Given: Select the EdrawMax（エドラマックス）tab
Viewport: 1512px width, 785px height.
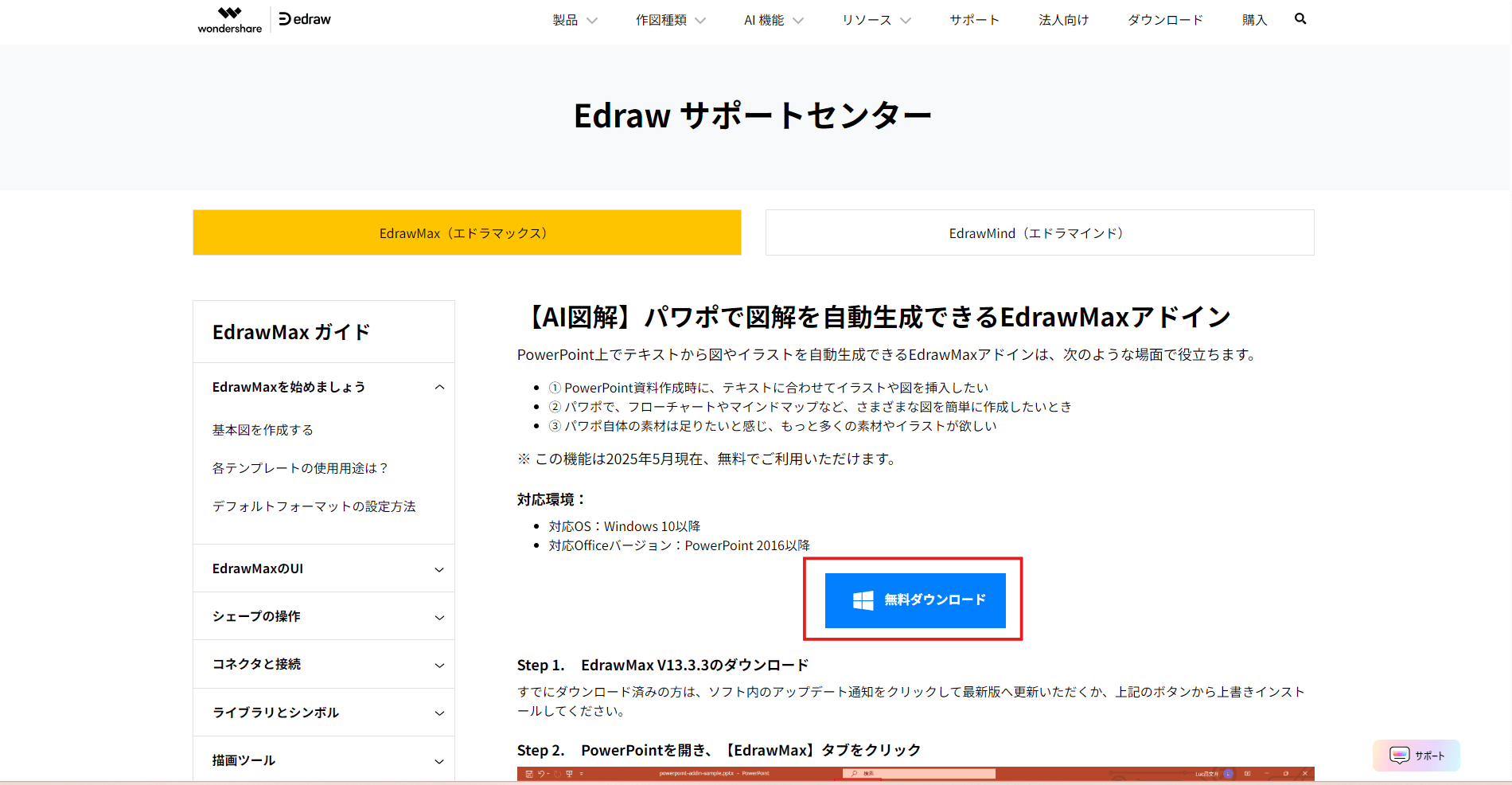Looking at the screenshot, I should 467,232.
